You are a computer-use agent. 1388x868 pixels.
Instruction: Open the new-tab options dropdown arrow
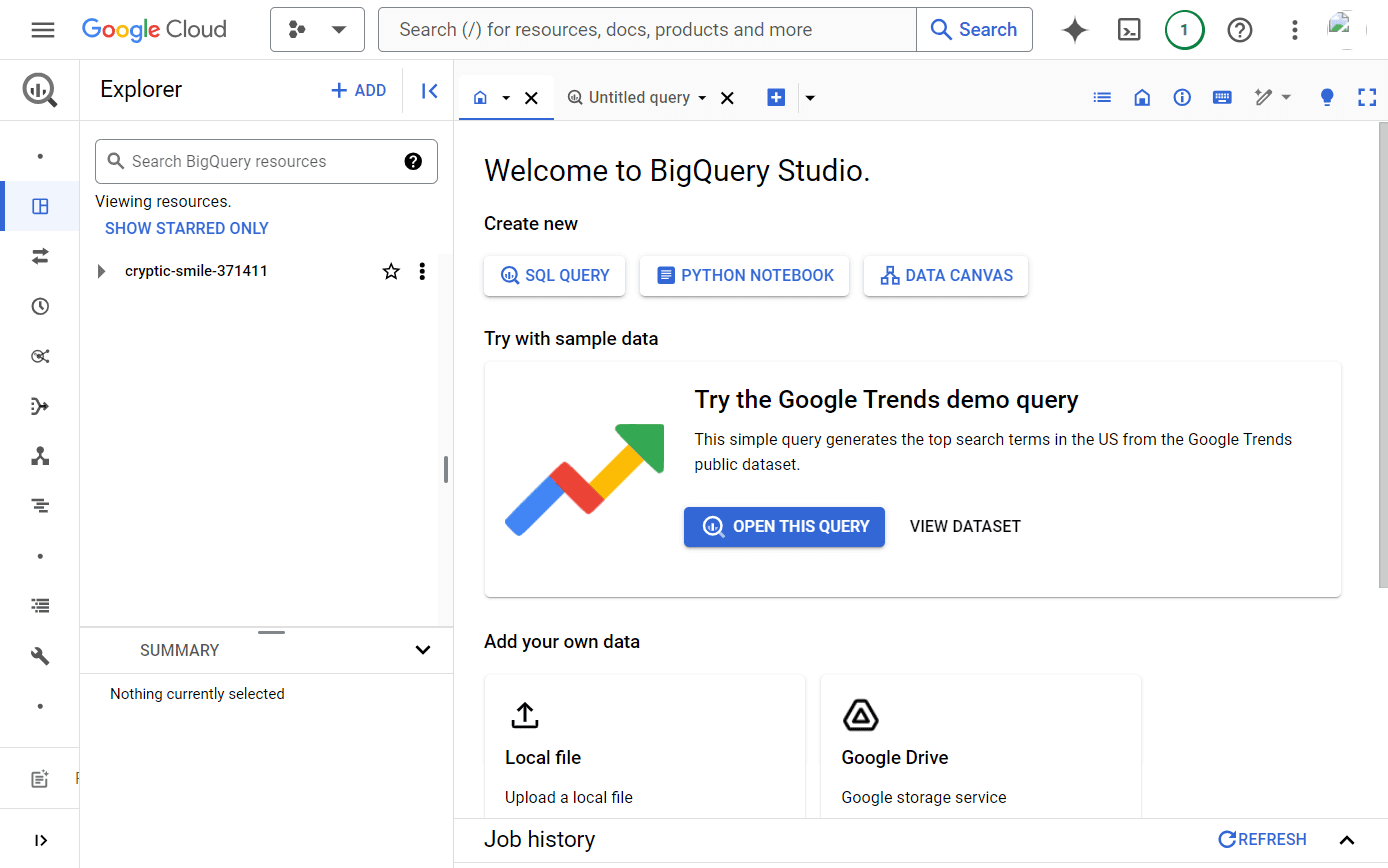[810, 98]
